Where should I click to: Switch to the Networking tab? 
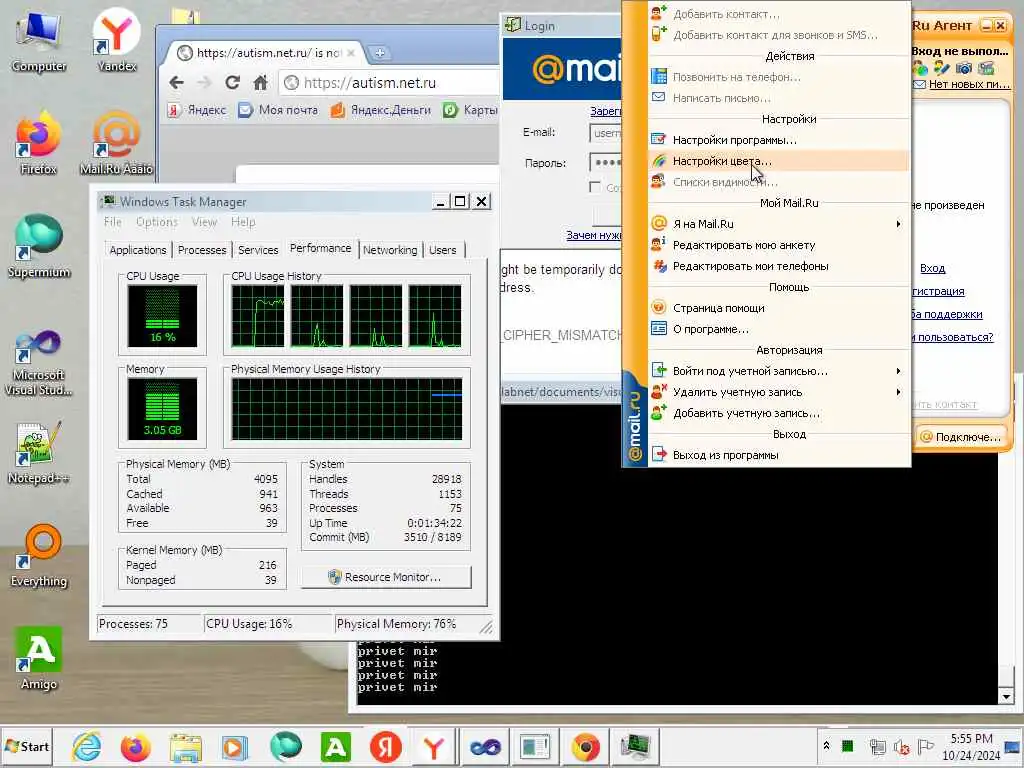click(x=390, y=250)
